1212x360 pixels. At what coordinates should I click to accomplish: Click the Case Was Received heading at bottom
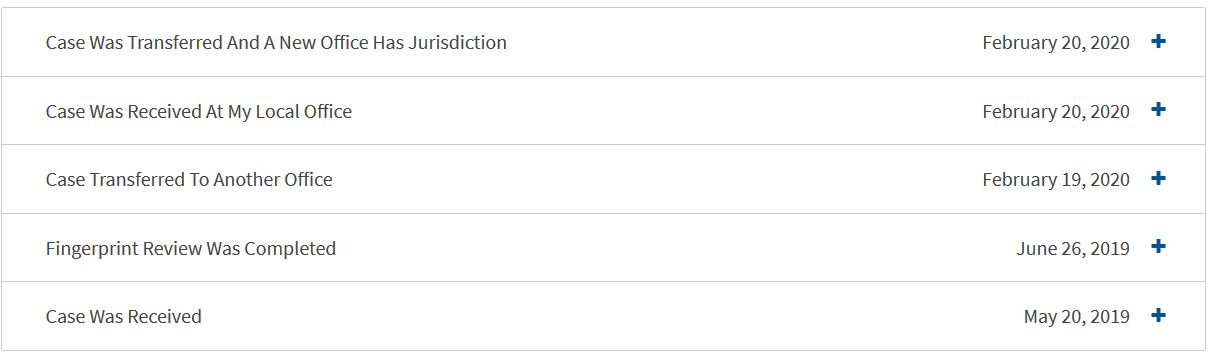(124, 316)
